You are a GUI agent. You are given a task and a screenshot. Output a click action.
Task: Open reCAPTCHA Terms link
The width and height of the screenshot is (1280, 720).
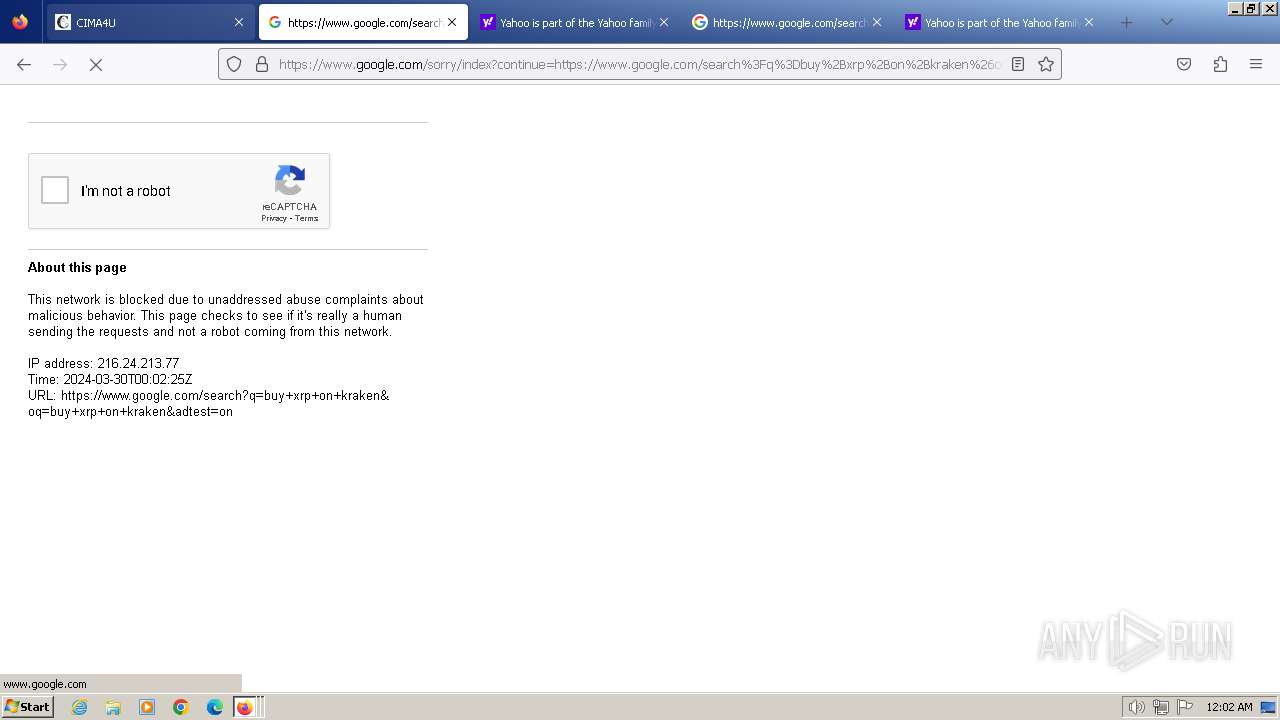point(306,218)
